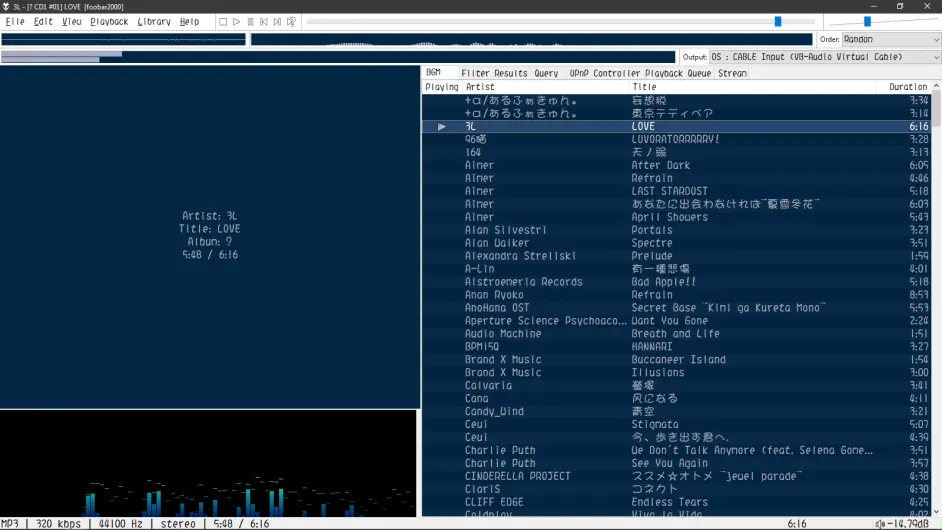Viewport: 942px width, 530px height.
Task: Open the Edit menu
Action: [x=43, y=22]
